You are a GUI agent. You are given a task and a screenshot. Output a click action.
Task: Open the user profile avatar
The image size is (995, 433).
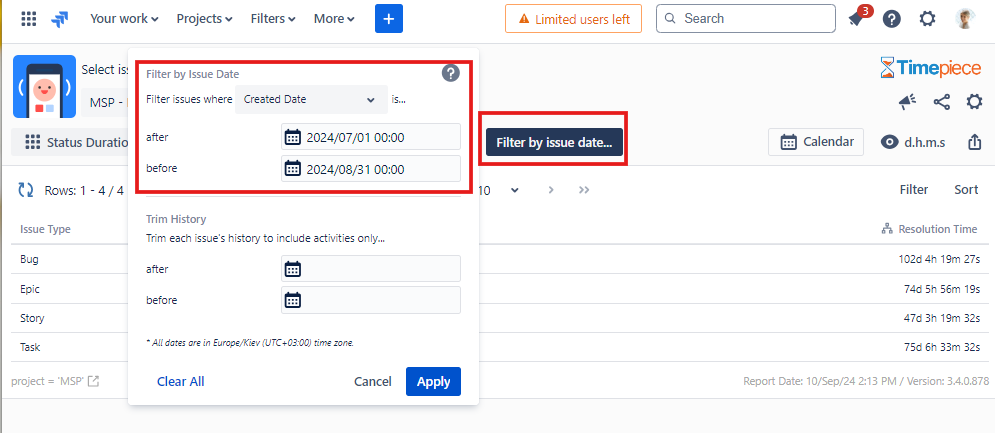coord(965,18)
